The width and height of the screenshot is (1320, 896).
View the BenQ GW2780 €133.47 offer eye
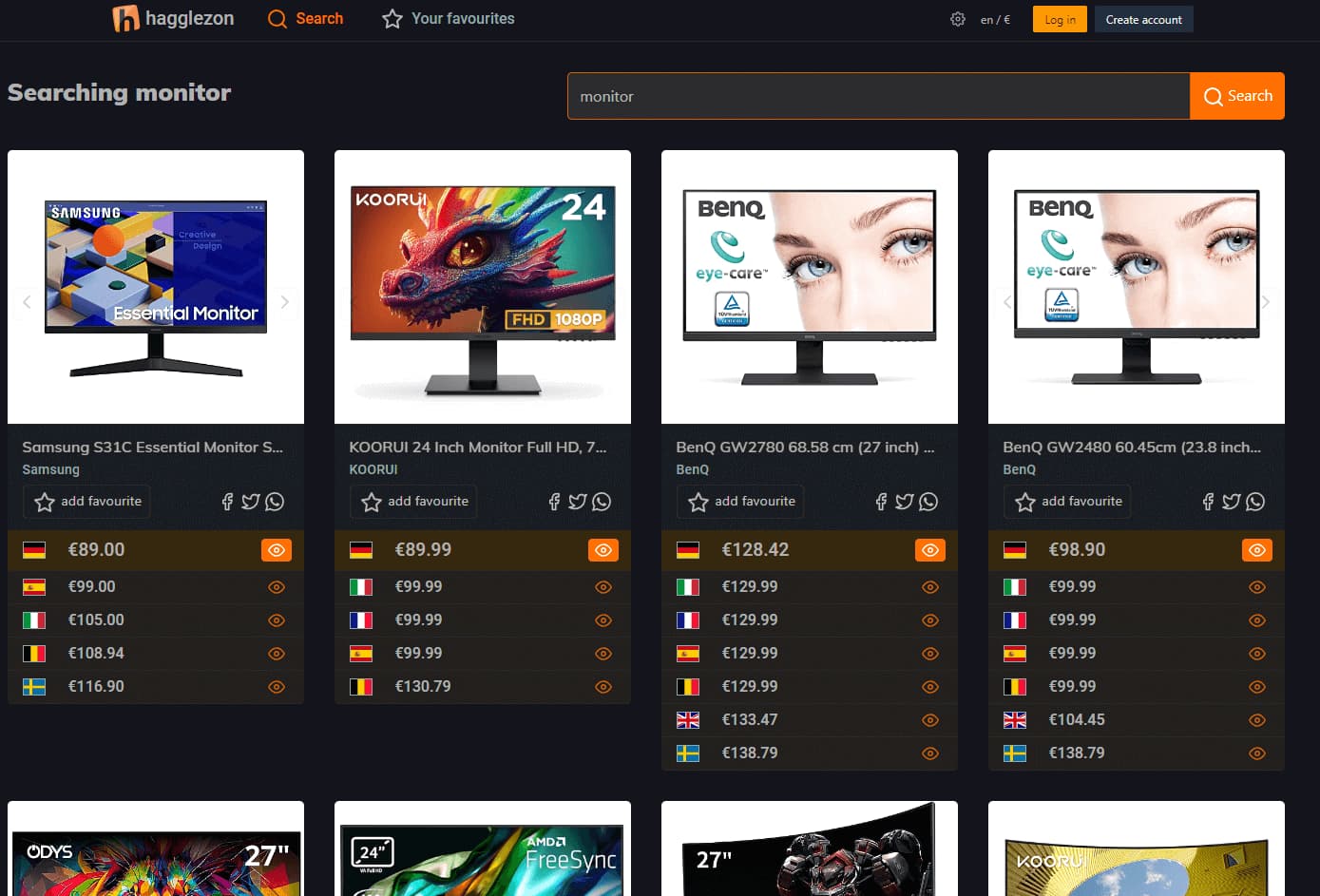tap(930, 720)
